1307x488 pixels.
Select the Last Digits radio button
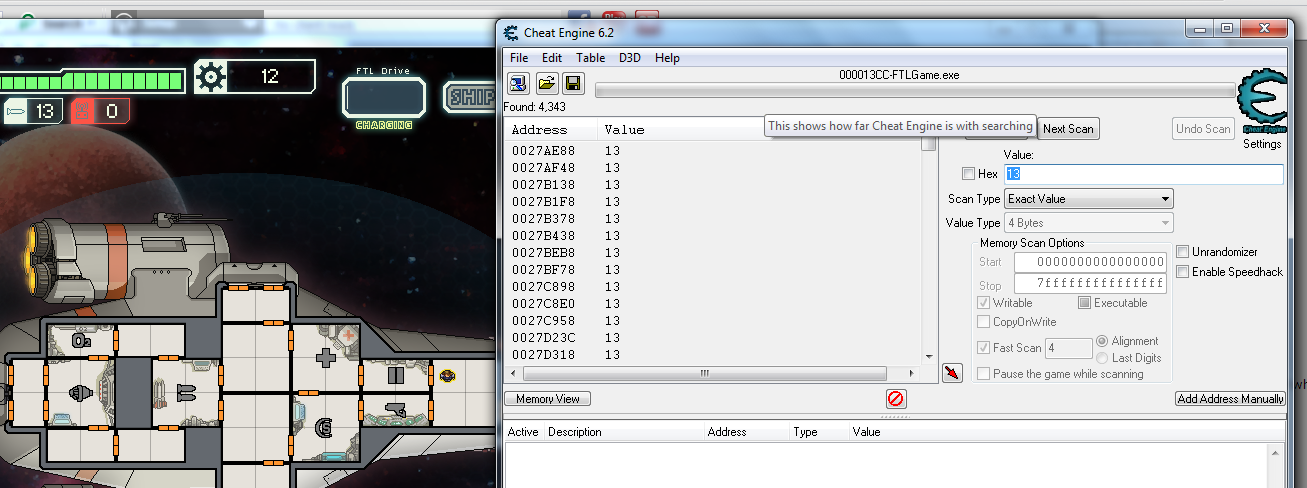[x=1102, y=358]
